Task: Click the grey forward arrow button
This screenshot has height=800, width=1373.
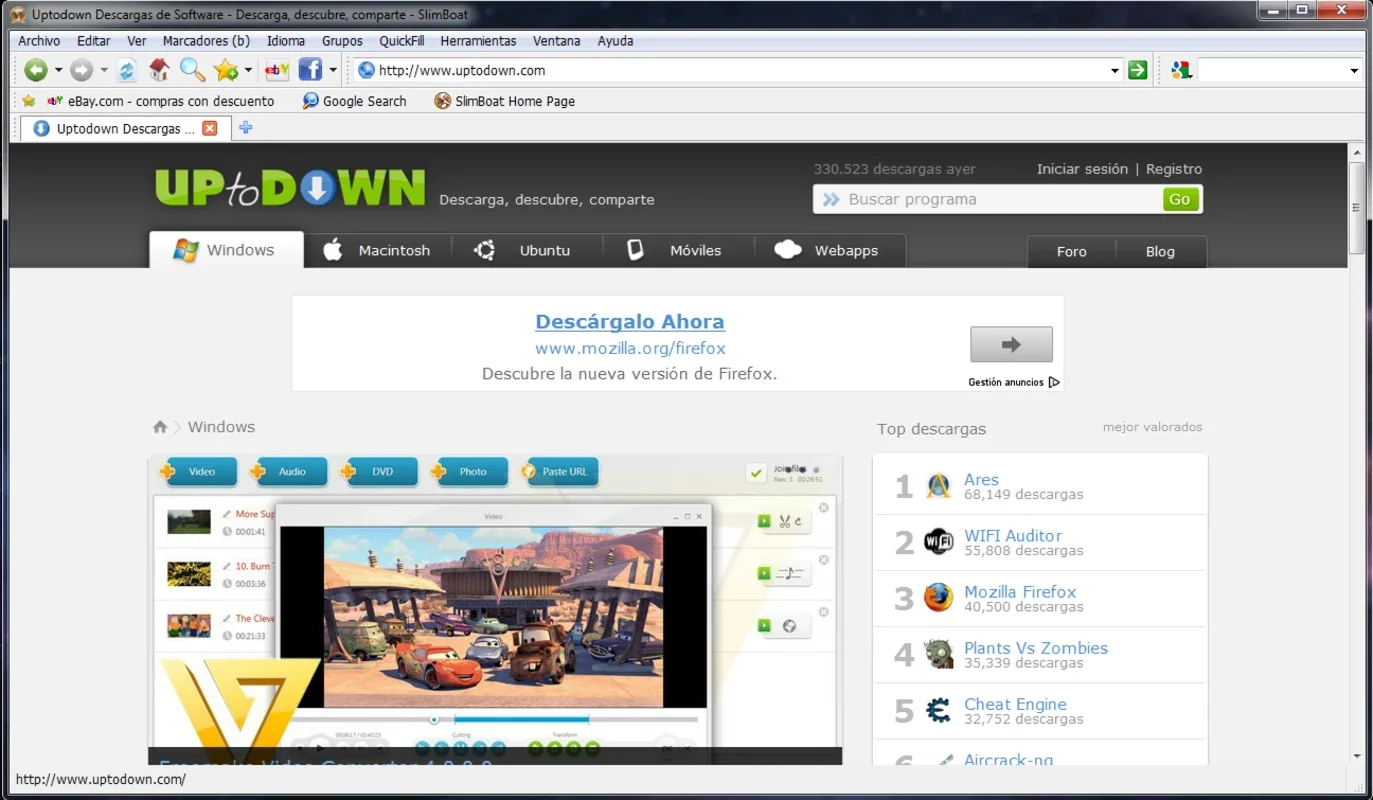Action: coord(81,70)
